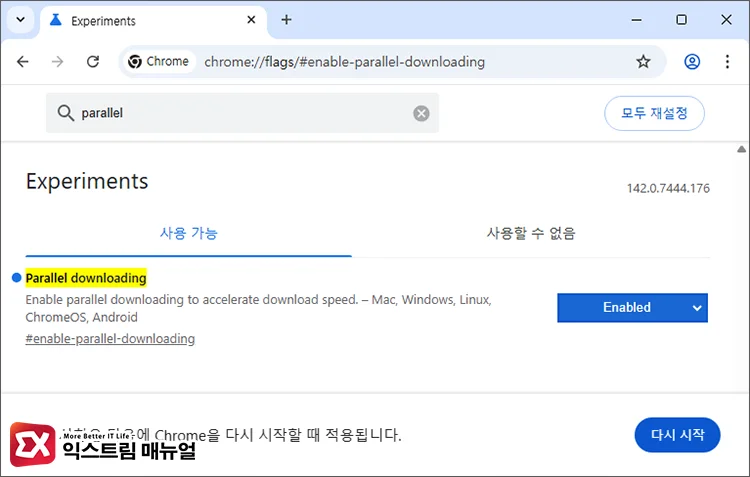Viewport: 750px width, 477px height.
Task: Click the forward navigation arrow
Action: (x=57, y=62)
